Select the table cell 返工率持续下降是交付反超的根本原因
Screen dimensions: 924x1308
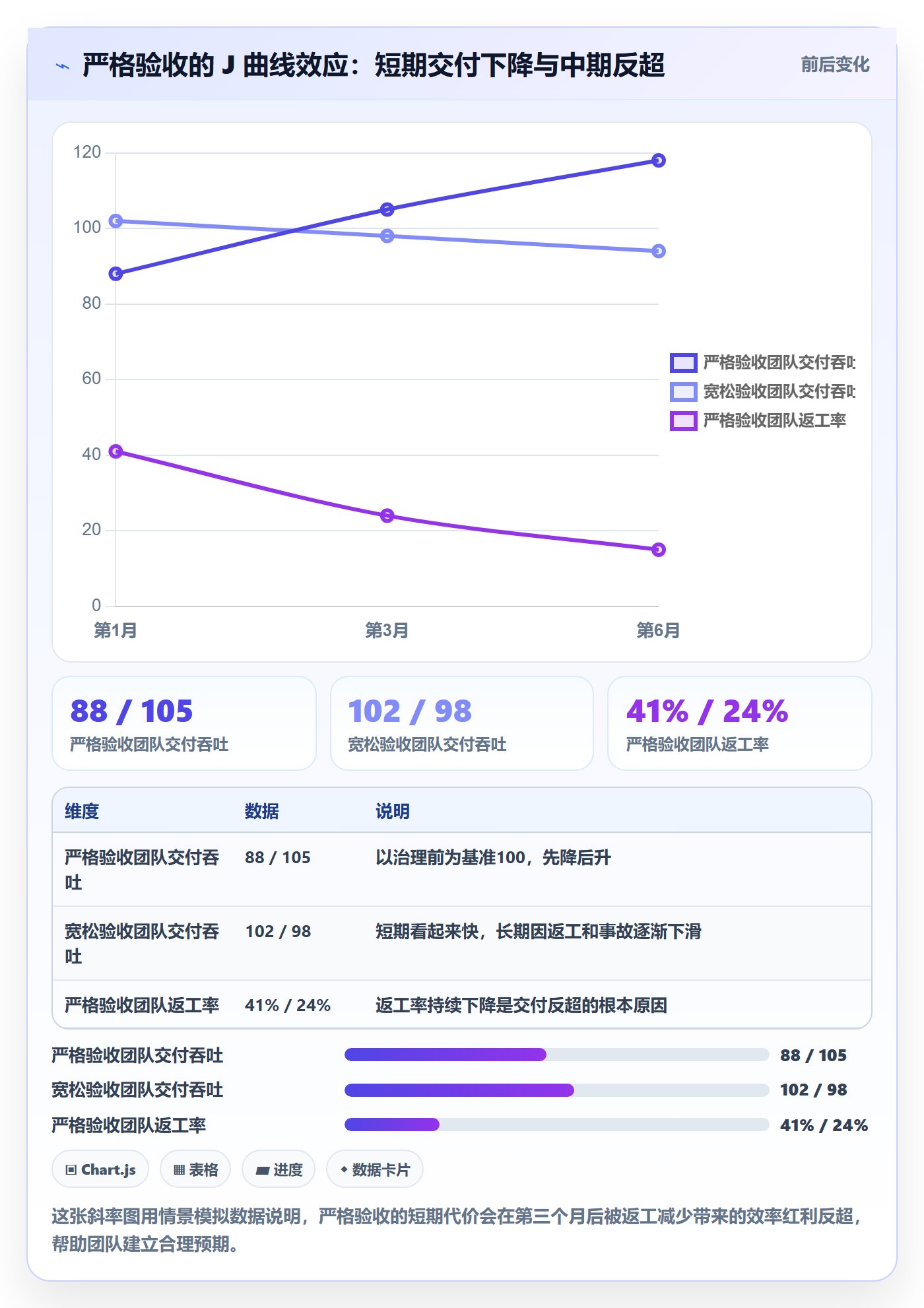point(521,1005)
